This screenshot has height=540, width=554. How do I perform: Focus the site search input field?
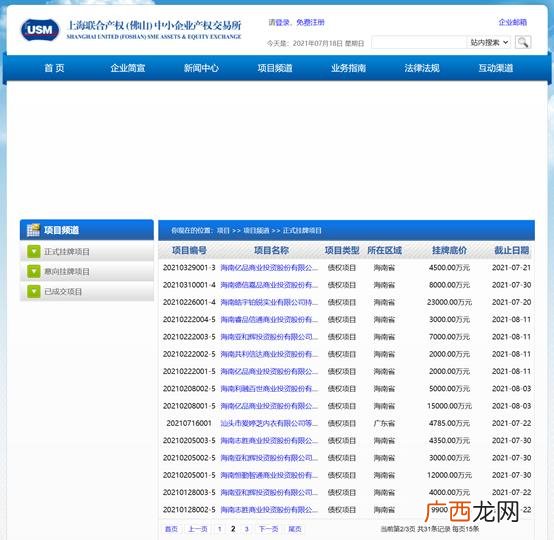click(419, 42)
